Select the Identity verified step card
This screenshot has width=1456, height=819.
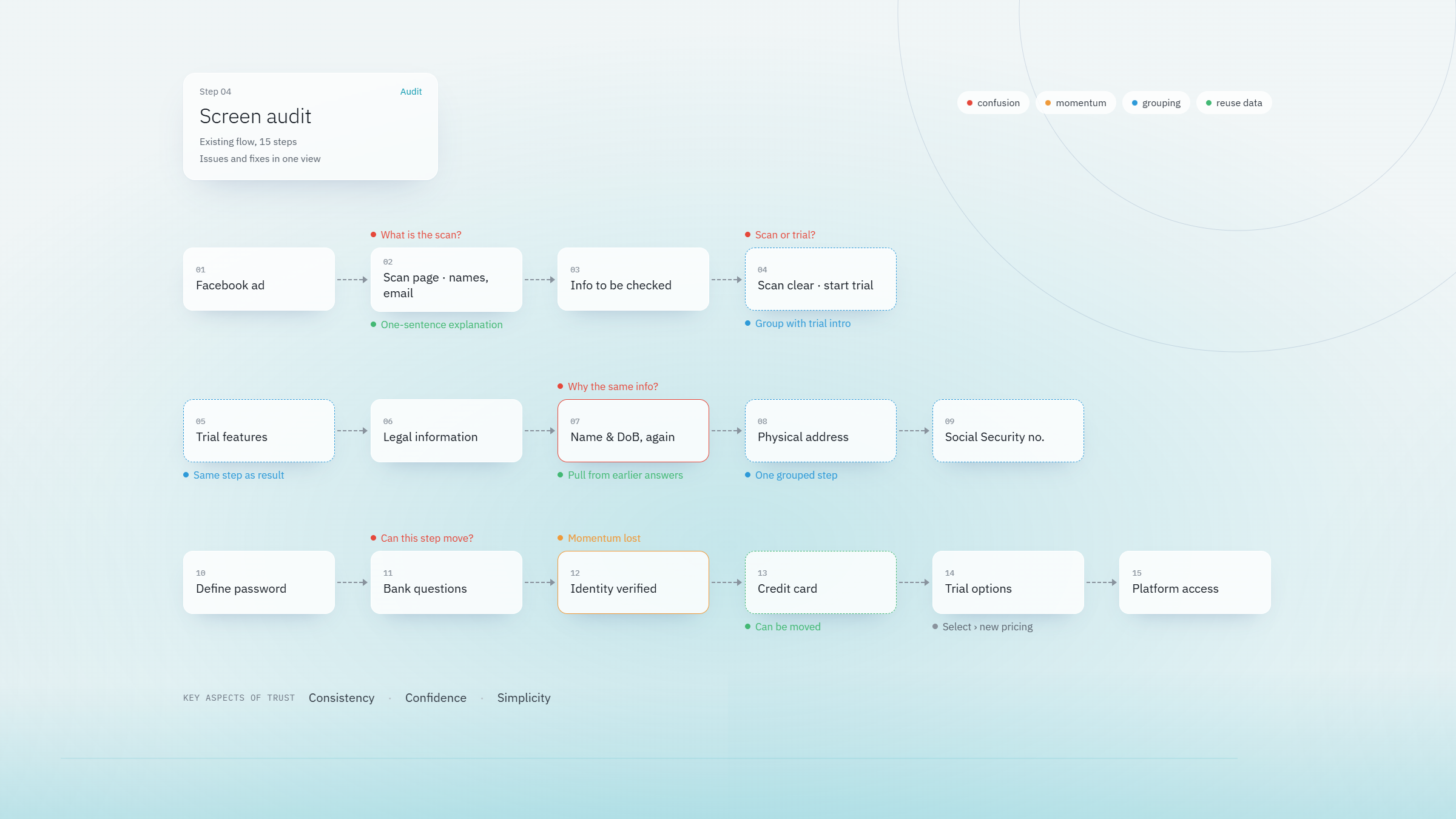(633, 582)
